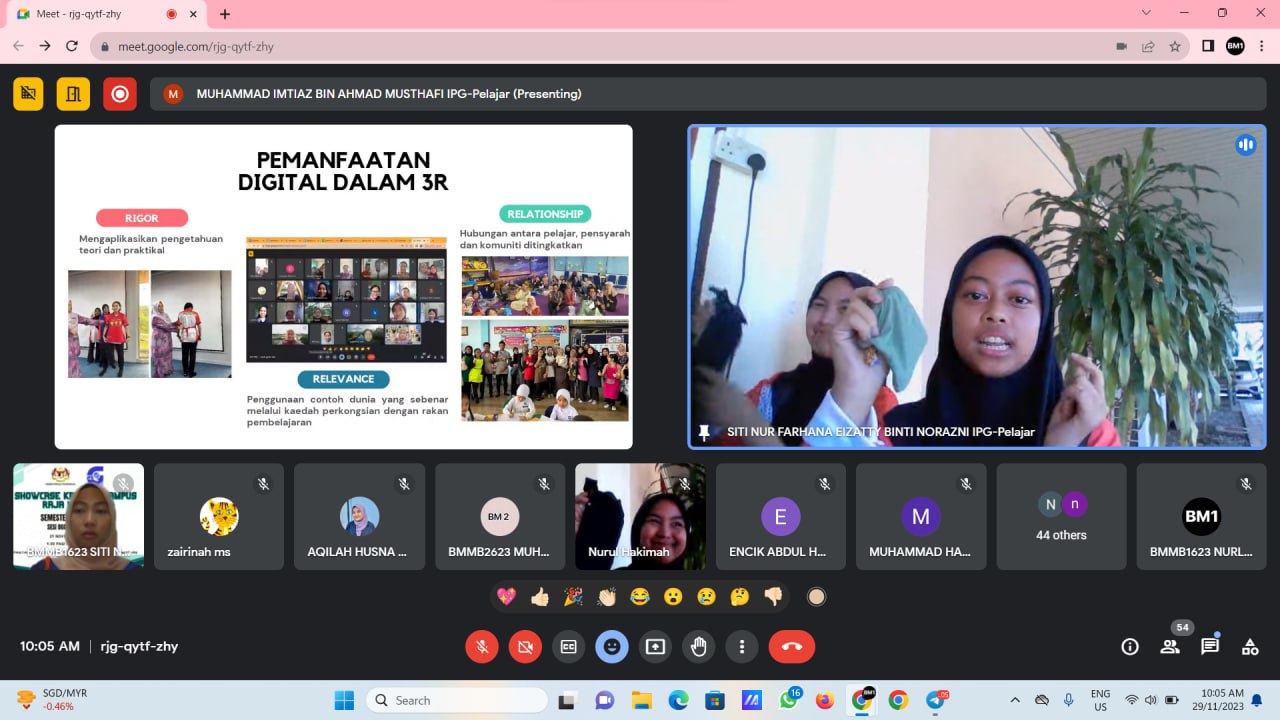The height and width of the screenshot is (720, 1280).
Task: Open the present now screen-share option
Action: tap(655, 647)
